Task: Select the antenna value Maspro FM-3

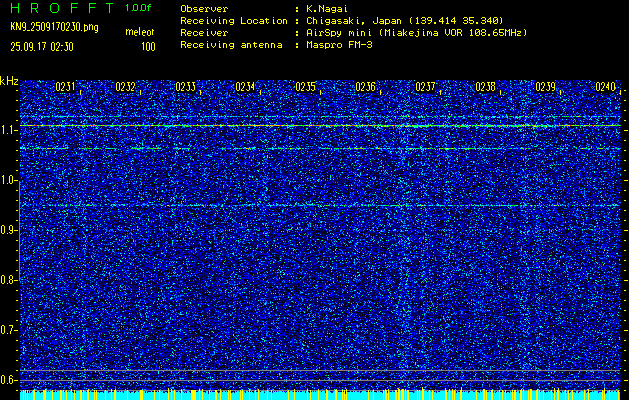Action: [x=339, y=45]
